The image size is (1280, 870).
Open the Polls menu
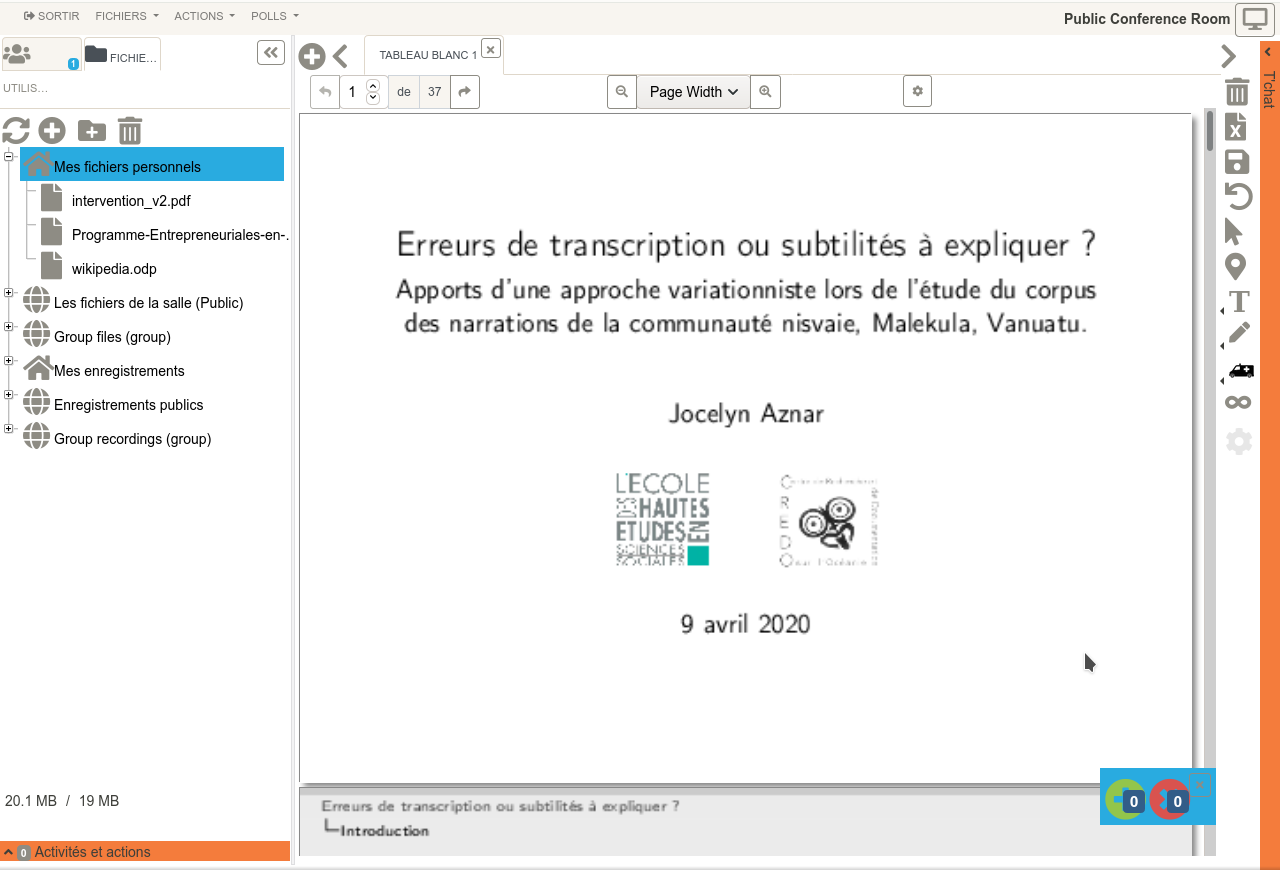[274, 16]
